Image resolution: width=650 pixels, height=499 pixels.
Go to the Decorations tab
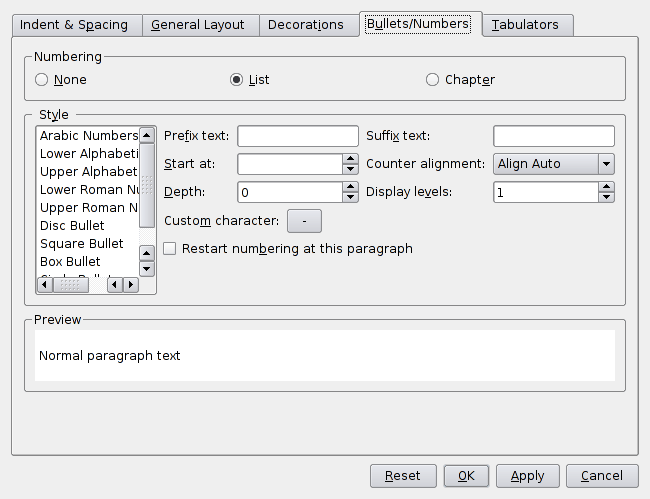point(305,25)
